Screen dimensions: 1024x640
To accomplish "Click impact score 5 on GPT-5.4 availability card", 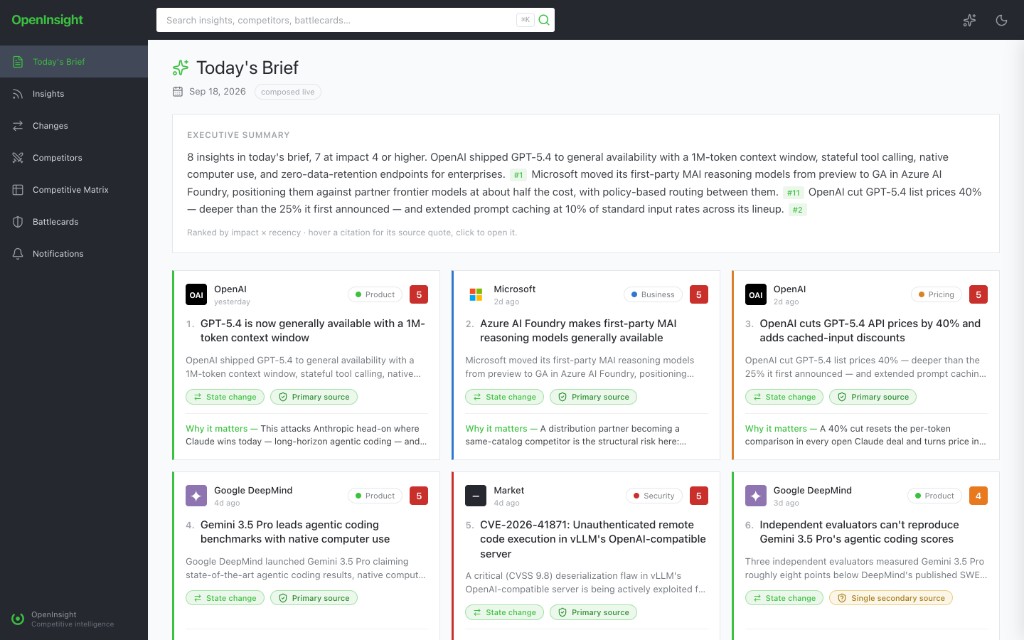I will pyautogui.click(x=419, y=295).
